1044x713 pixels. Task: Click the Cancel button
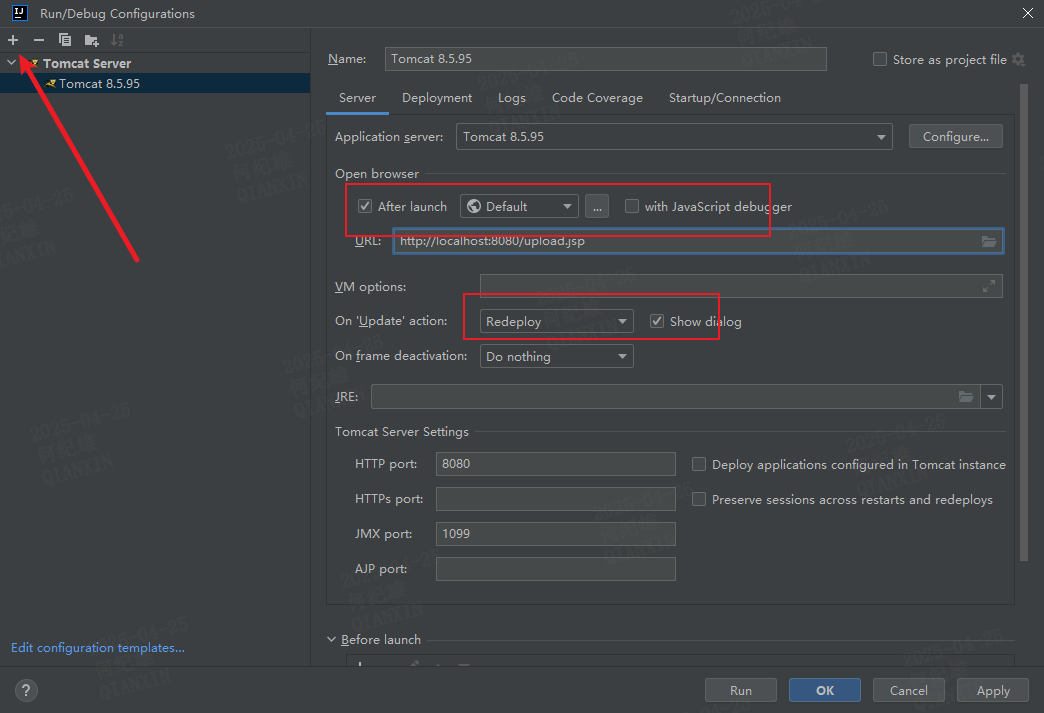coord(908,690)
